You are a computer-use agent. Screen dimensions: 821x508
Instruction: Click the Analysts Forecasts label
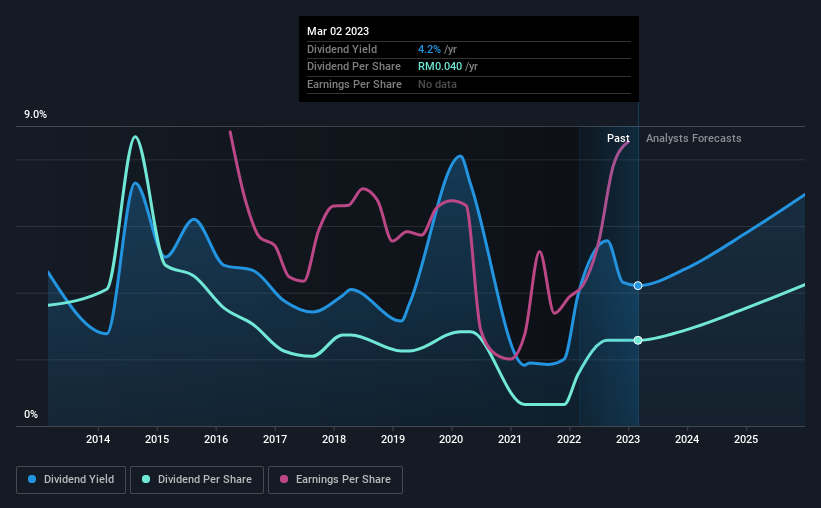click(693, 138)
